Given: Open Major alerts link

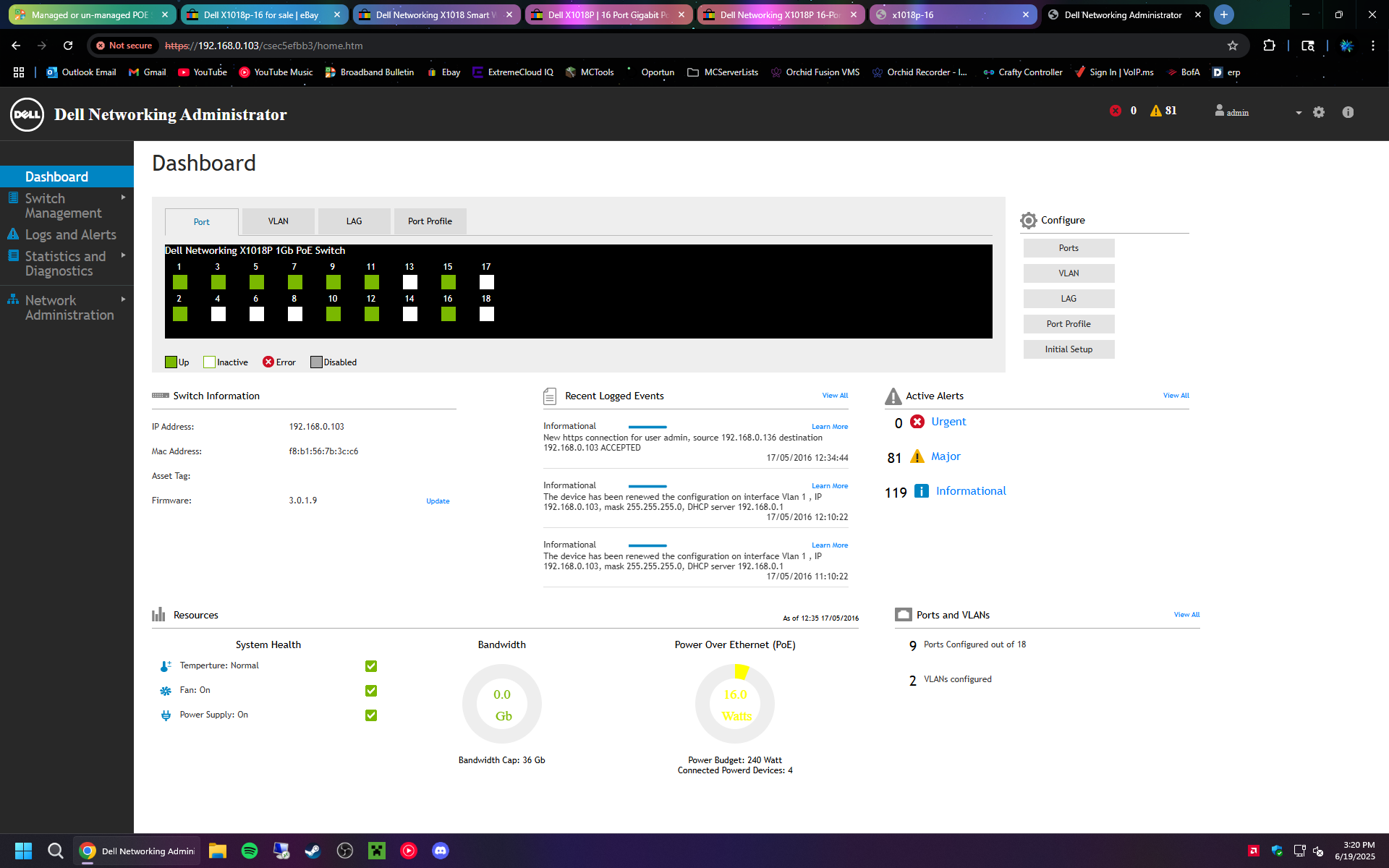Looking at the screenshot, I should pyautogui.click(x=946, y=456).
